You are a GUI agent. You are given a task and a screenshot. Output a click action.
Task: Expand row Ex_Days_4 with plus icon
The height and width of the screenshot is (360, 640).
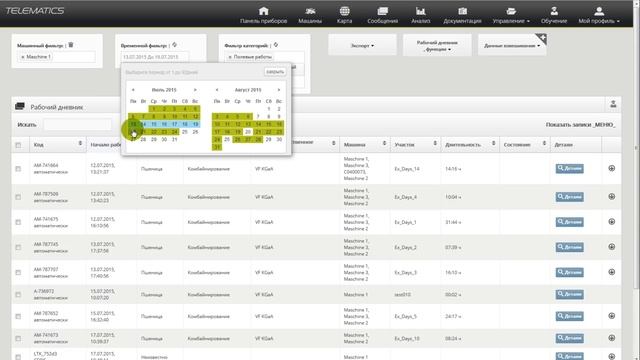tap(611, 197)
